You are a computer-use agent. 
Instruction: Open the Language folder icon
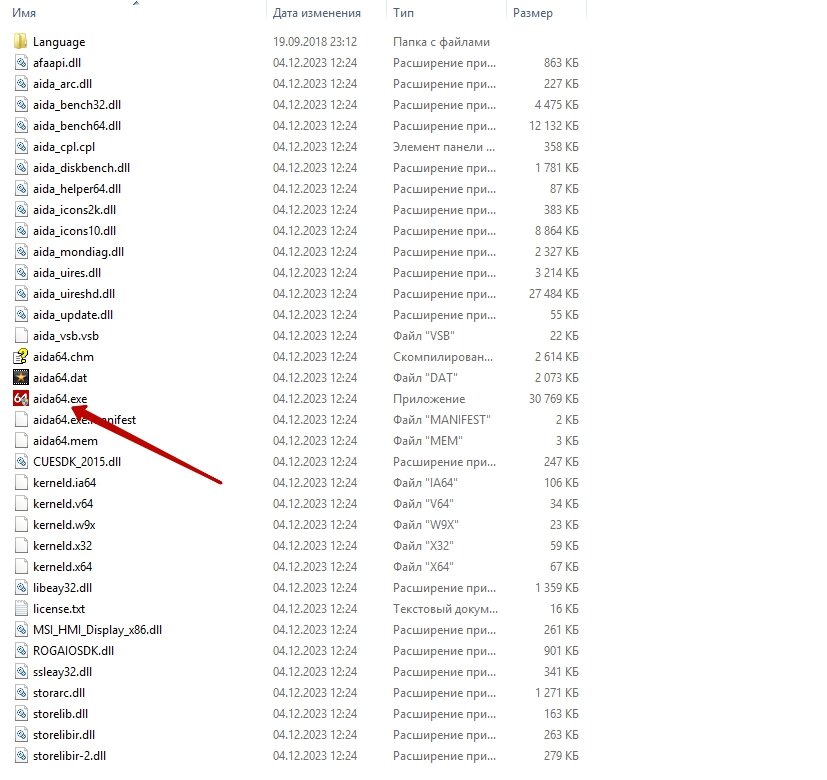21,42
